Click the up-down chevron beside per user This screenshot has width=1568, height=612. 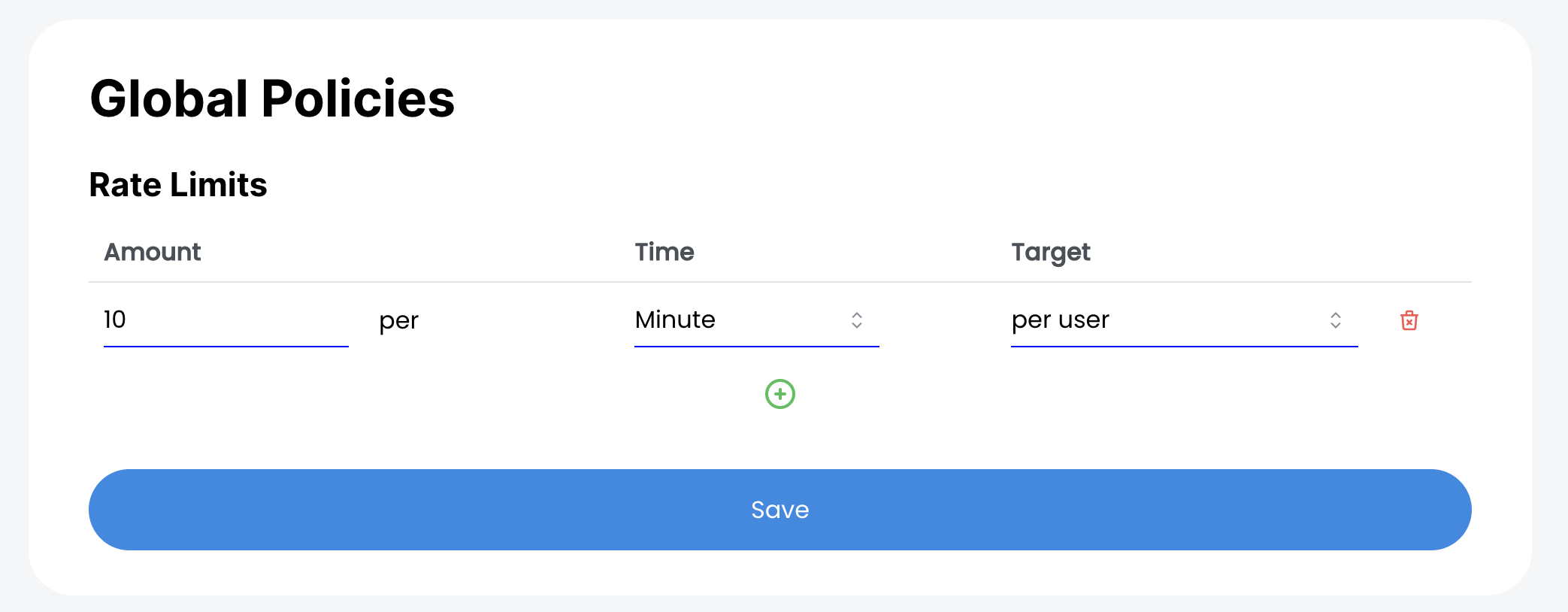pyautogui.click(x=1335, y=320)
